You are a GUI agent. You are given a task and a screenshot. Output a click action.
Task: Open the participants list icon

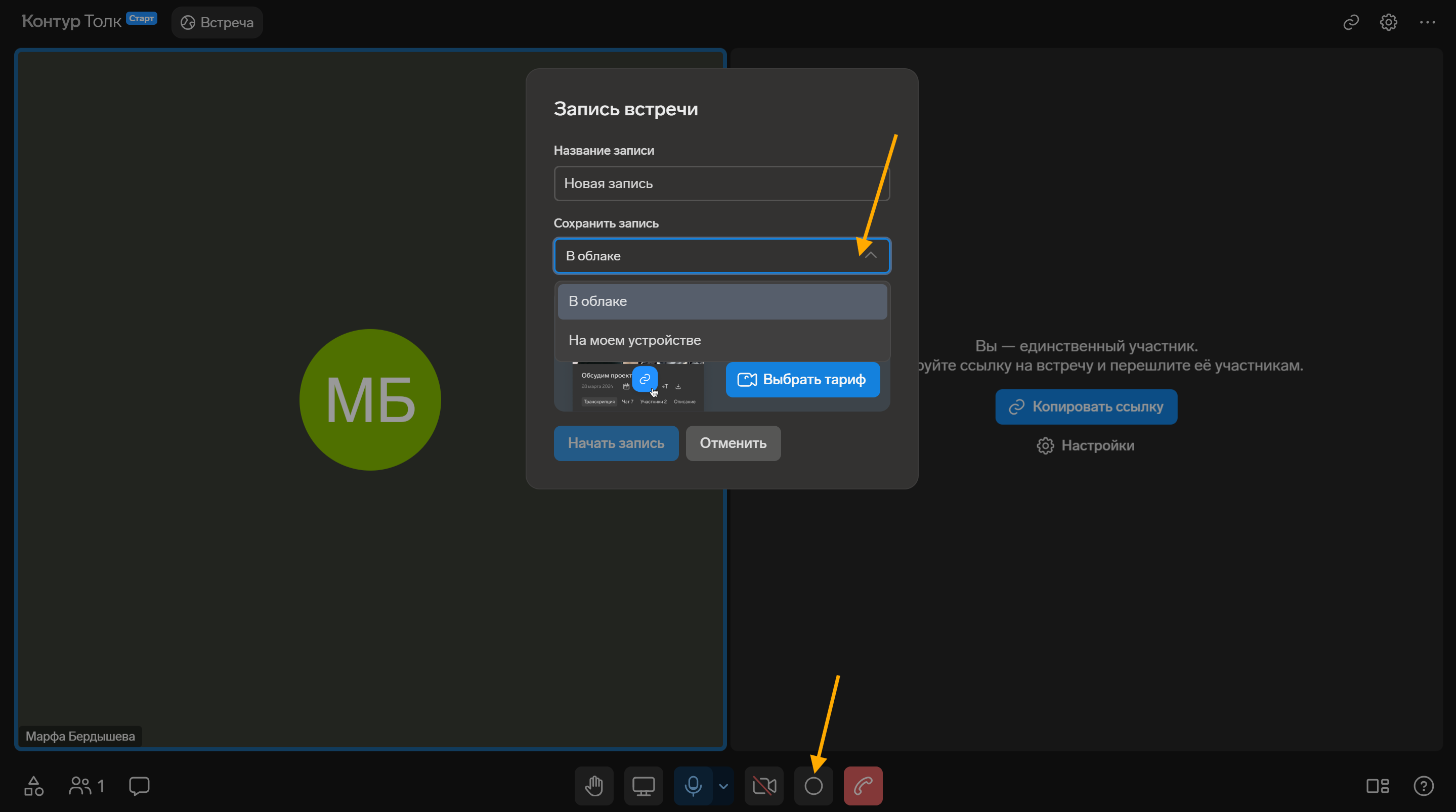pos(86,785)
